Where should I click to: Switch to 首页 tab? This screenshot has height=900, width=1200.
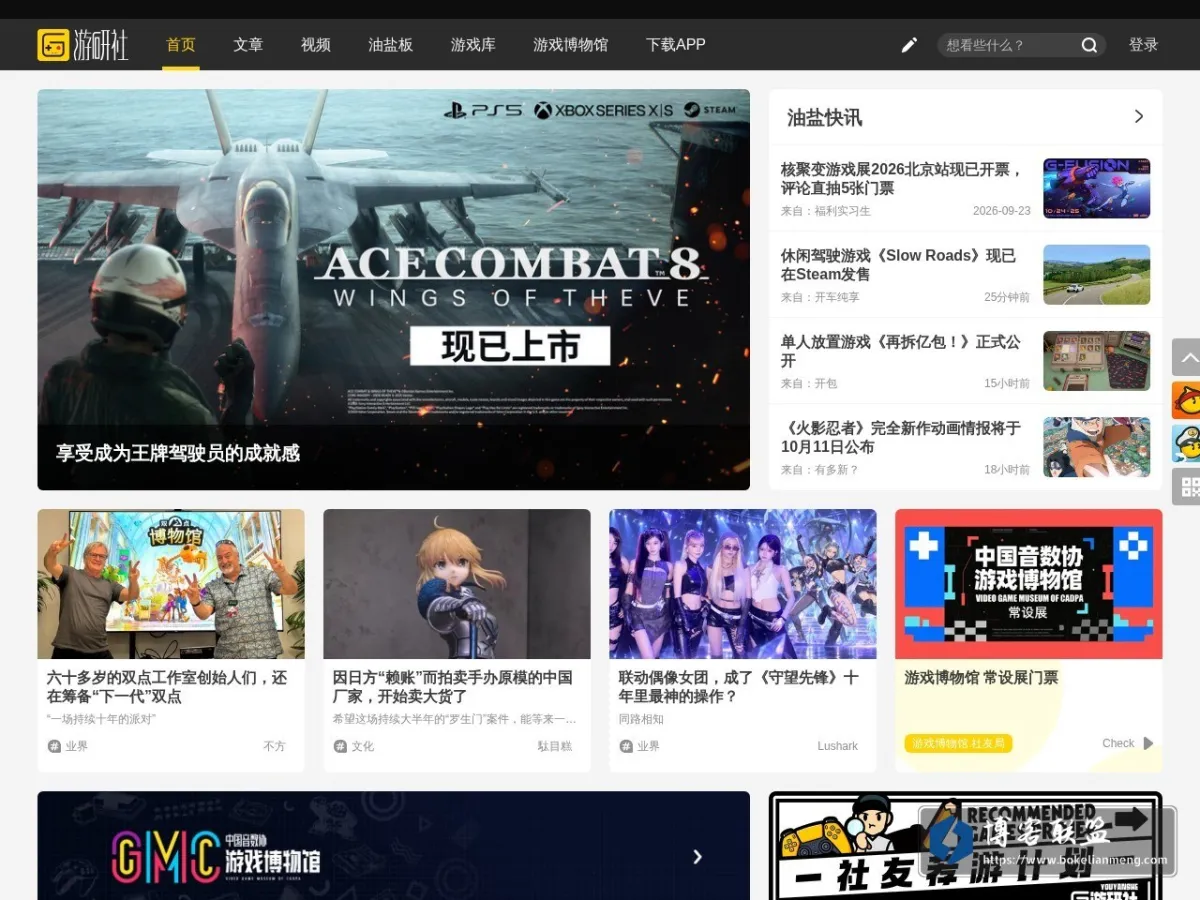[181, 45]
